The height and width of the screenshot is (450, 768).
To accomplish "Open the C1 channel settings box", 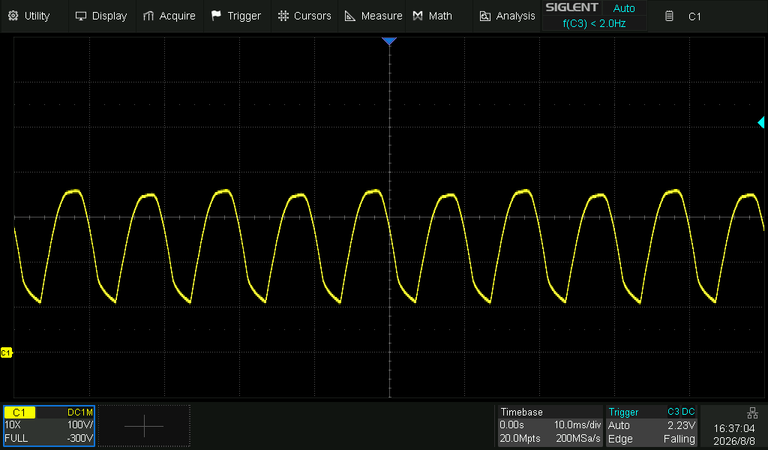I will coord(48,426).
